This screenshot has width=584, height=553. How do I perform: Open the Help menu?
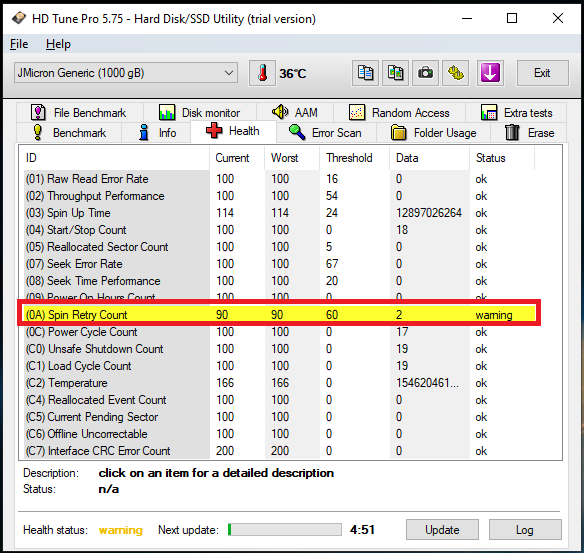58,44
